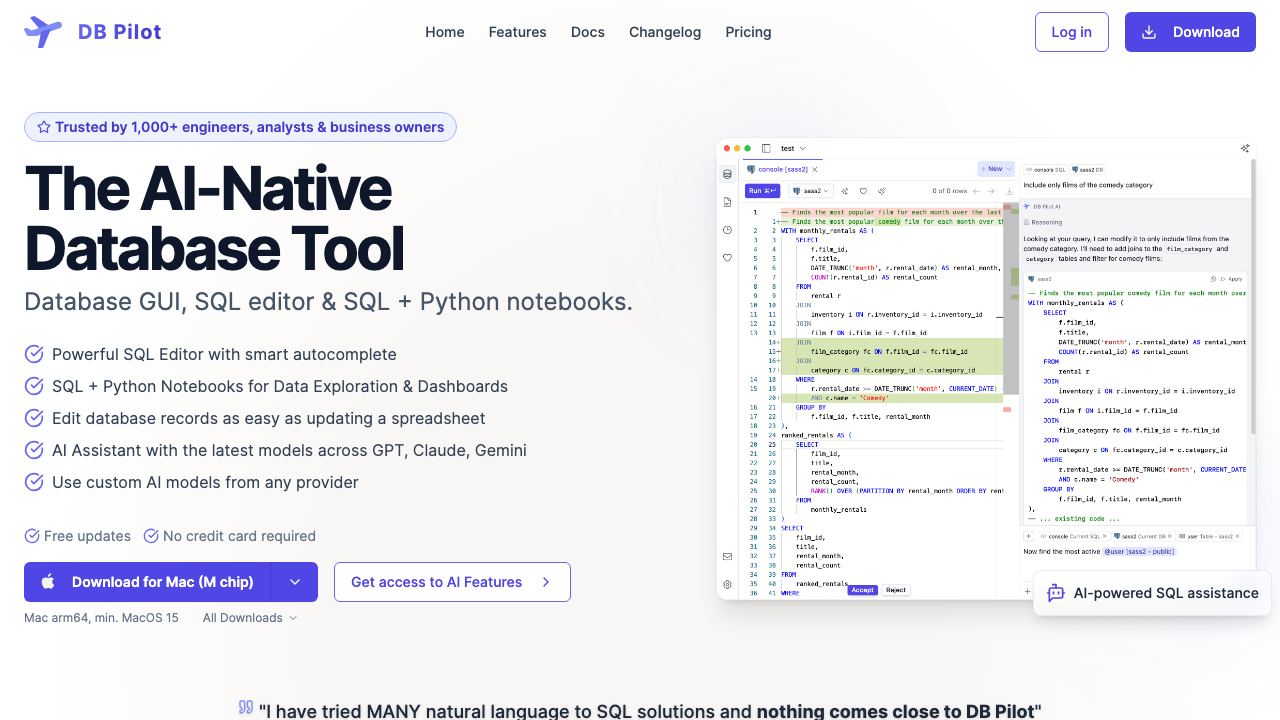Click the AI sparkle icon in the query toolbar

point(845,191)
